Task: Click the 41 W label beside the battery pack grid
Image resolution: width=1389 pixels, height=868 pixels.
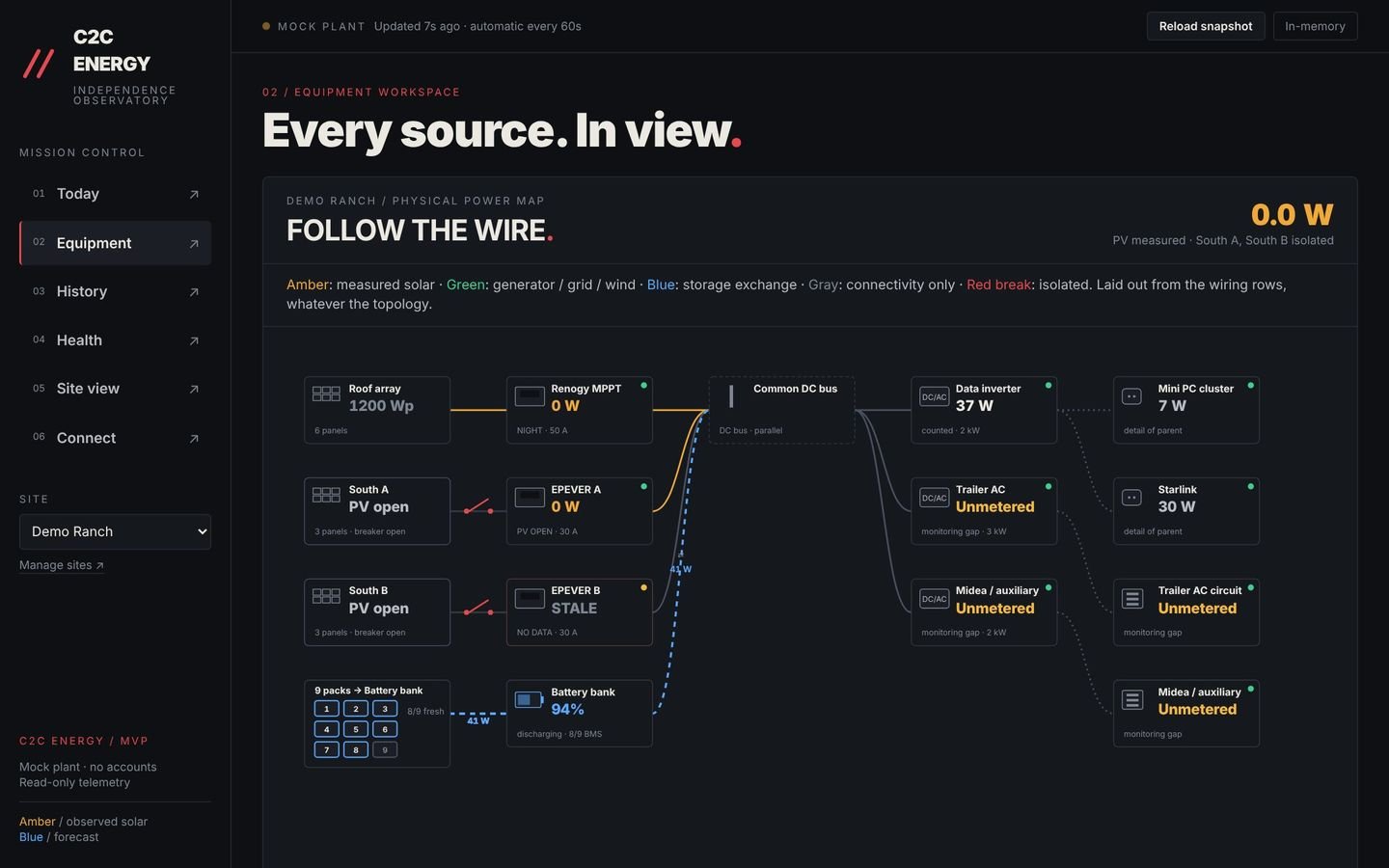Action: [478, 720]
